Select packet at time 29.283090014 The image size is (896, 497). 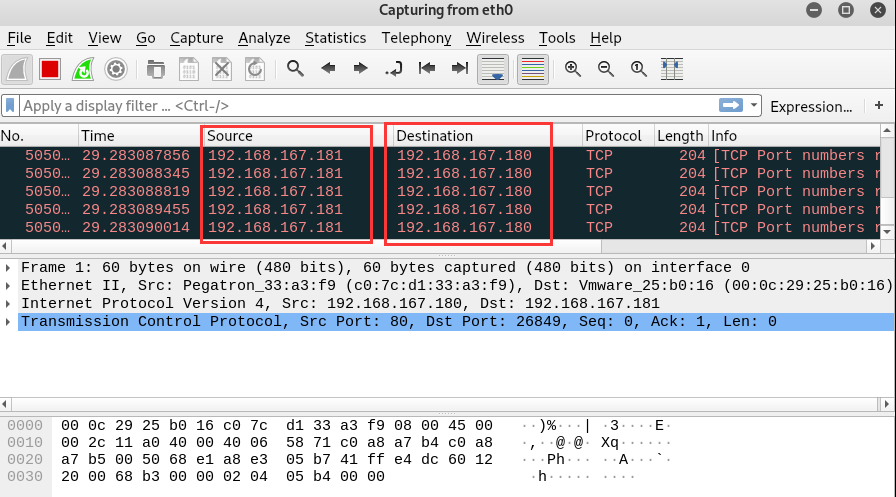[x=440, y=227]
